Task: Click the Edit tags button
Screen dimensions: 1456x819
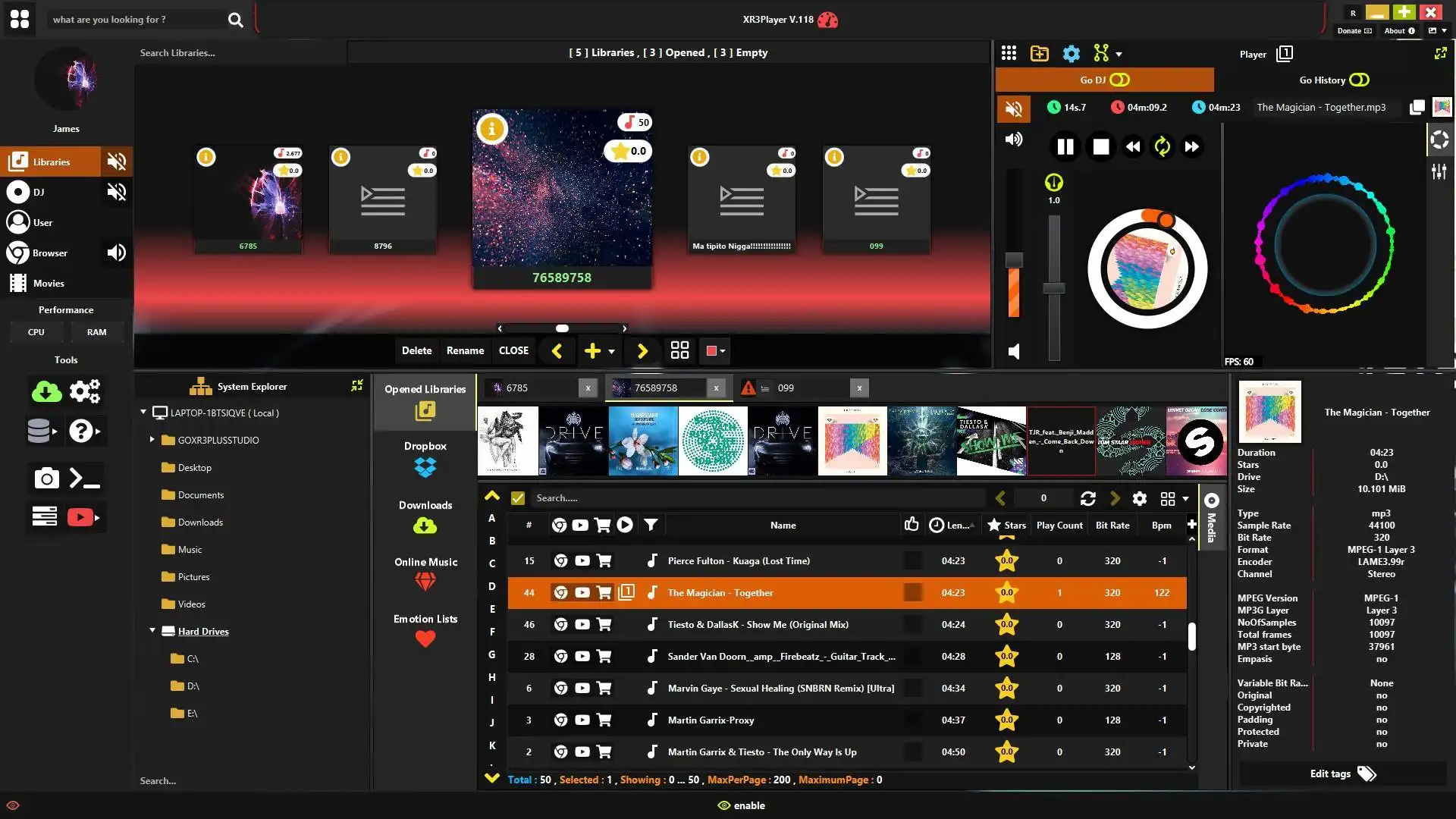Action: coord(1340,773)
